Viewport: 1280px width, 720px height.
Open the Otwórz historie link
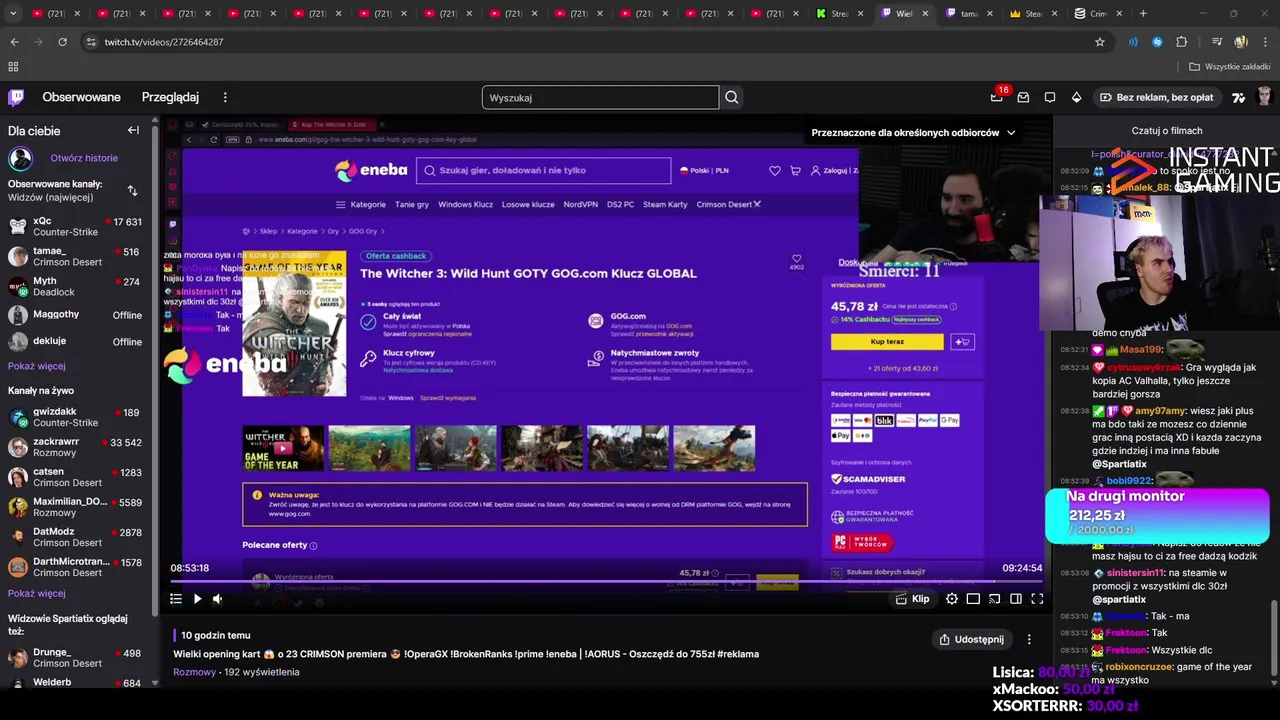(x=84, y=158)
